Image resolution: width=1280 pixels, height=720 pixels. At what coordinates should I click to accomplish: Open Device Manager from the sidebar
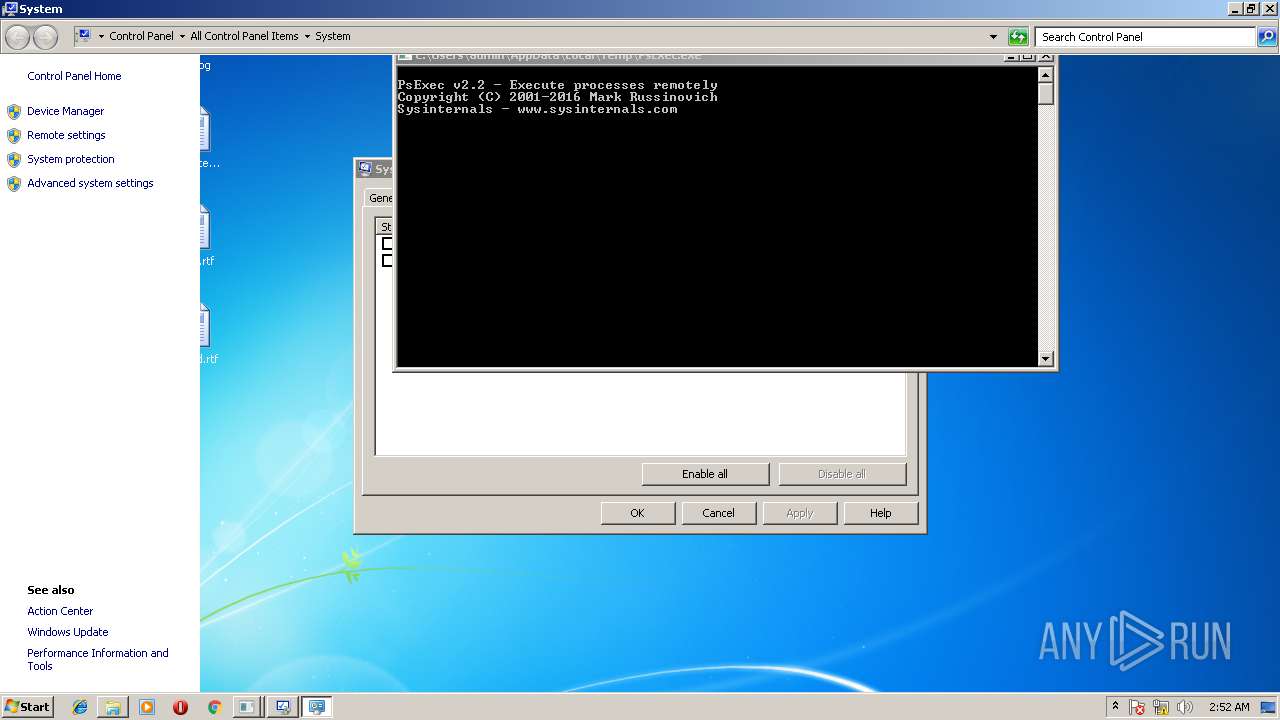click(x=65, y=111)
